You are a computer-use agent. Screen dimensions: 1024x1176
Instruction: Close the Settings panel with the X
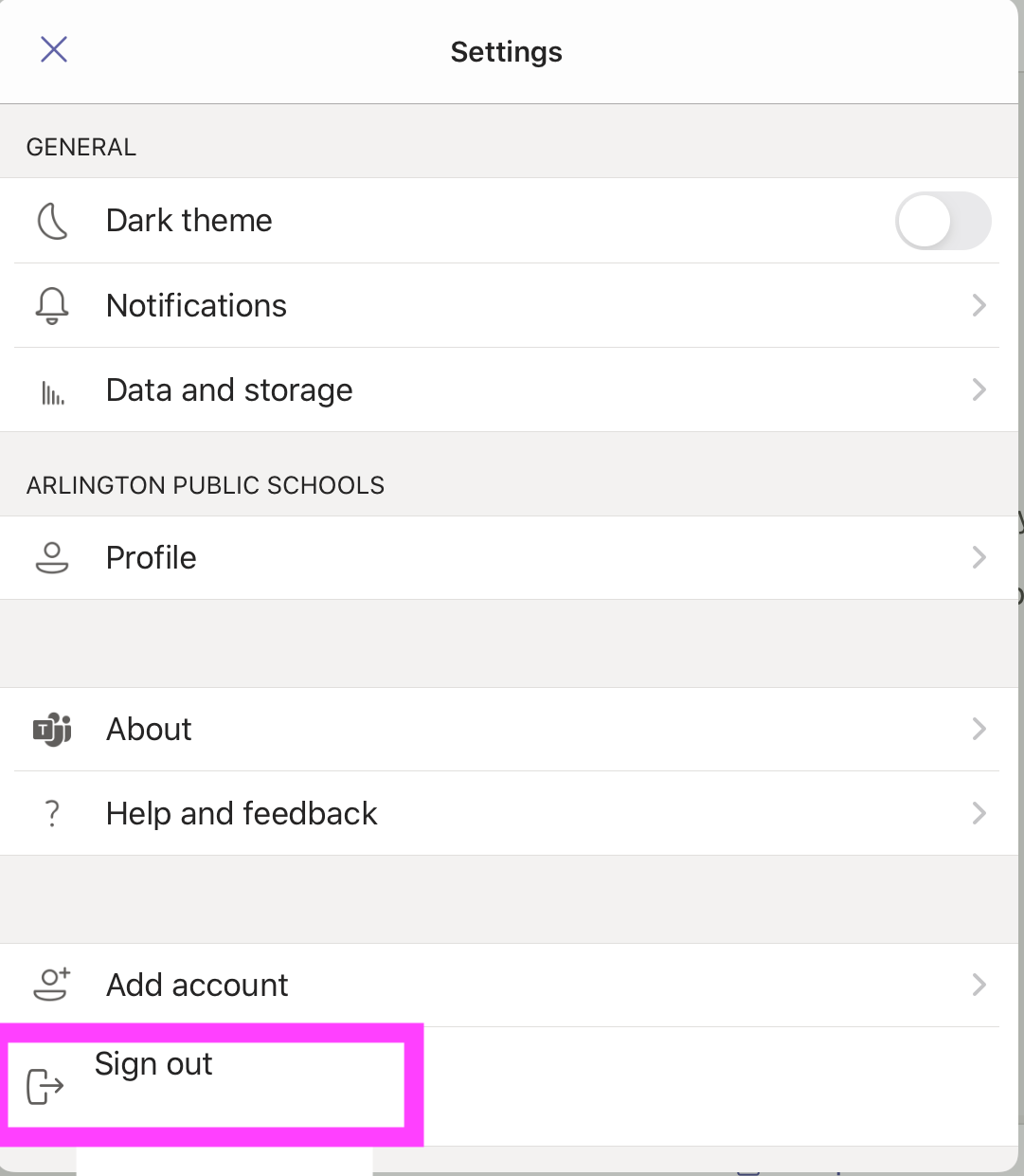(54, 49)
